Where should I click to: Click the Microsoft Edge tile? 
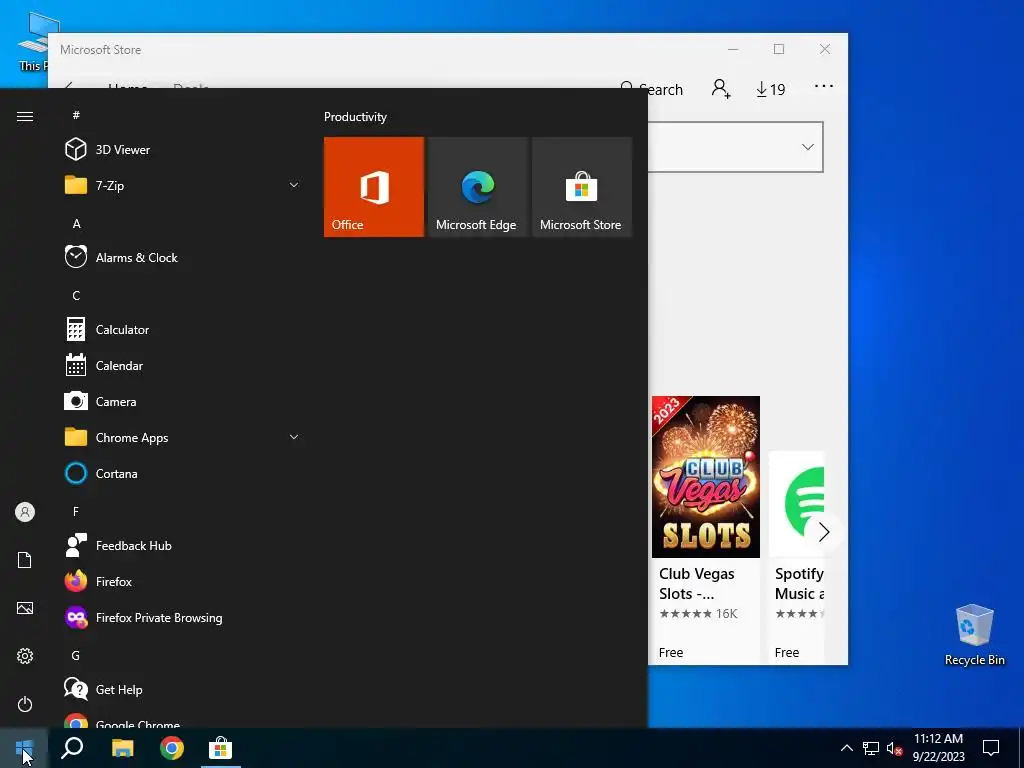477,187
